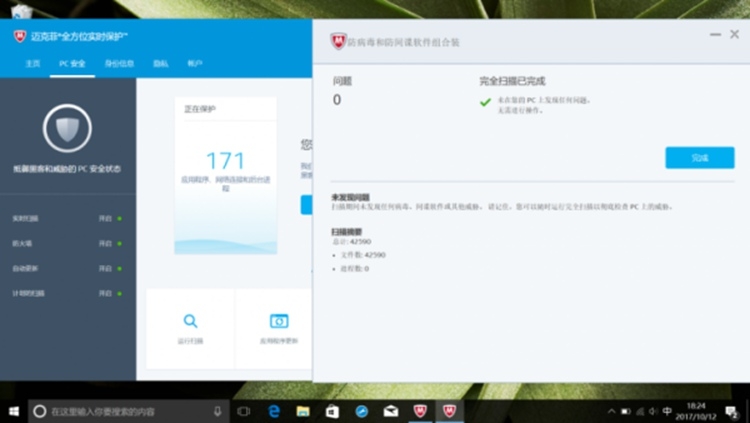Click the 开启 status next to 实时扫描
Viewport: 750px width, 423px height.
coord(105,219)
